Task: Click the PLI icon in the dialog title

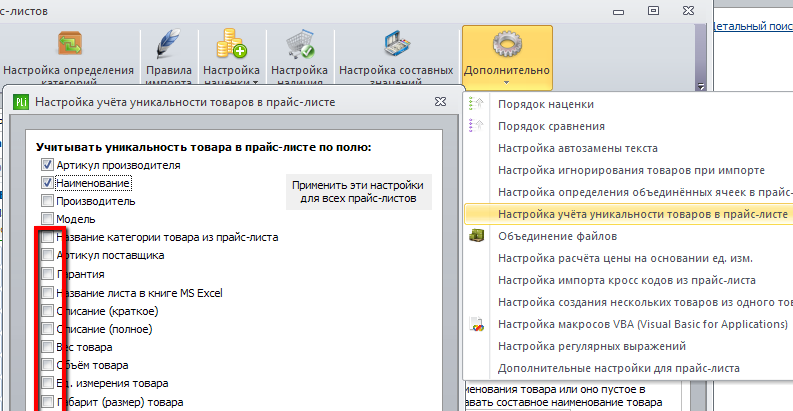Action: point(21,102)
